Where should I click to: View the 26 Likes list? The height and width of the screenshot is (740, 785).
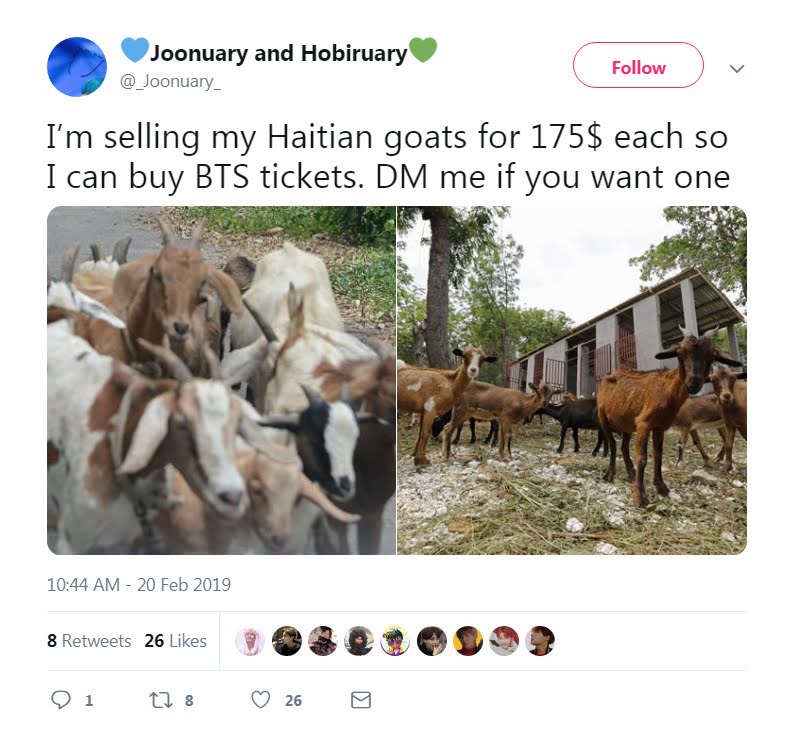[x=175, y=640]
